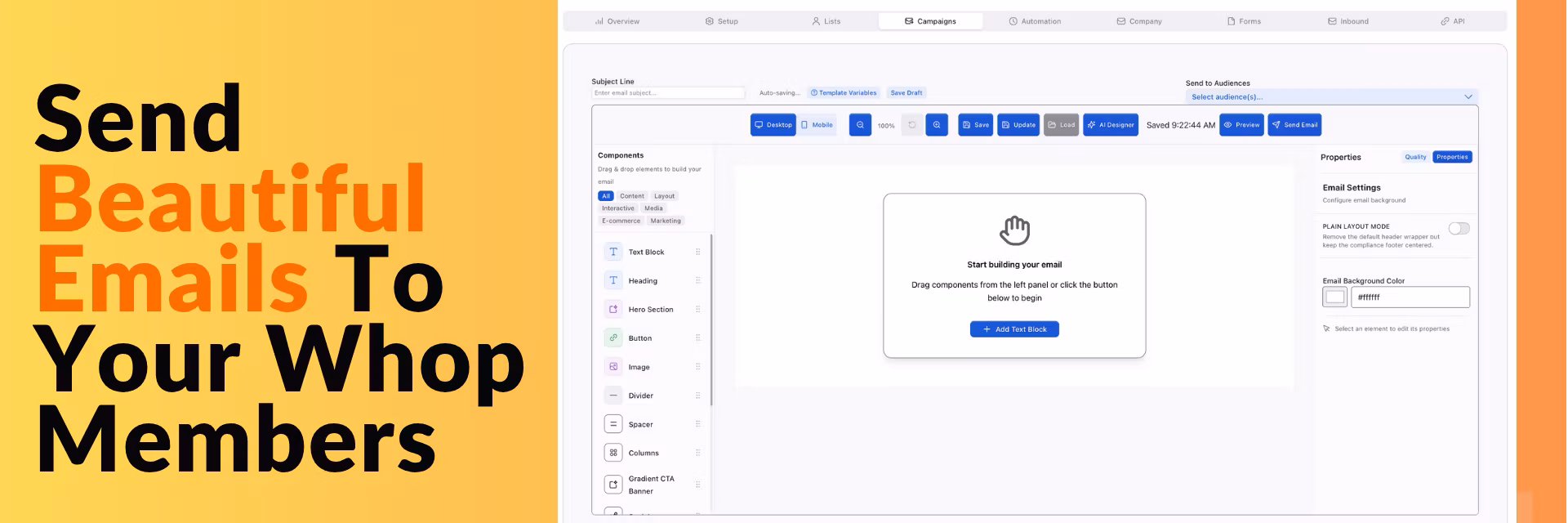1568x523 pixels.
Task: Click the zoom out magnifier icon
Action: pyautogui.click(x=860, y=125)
